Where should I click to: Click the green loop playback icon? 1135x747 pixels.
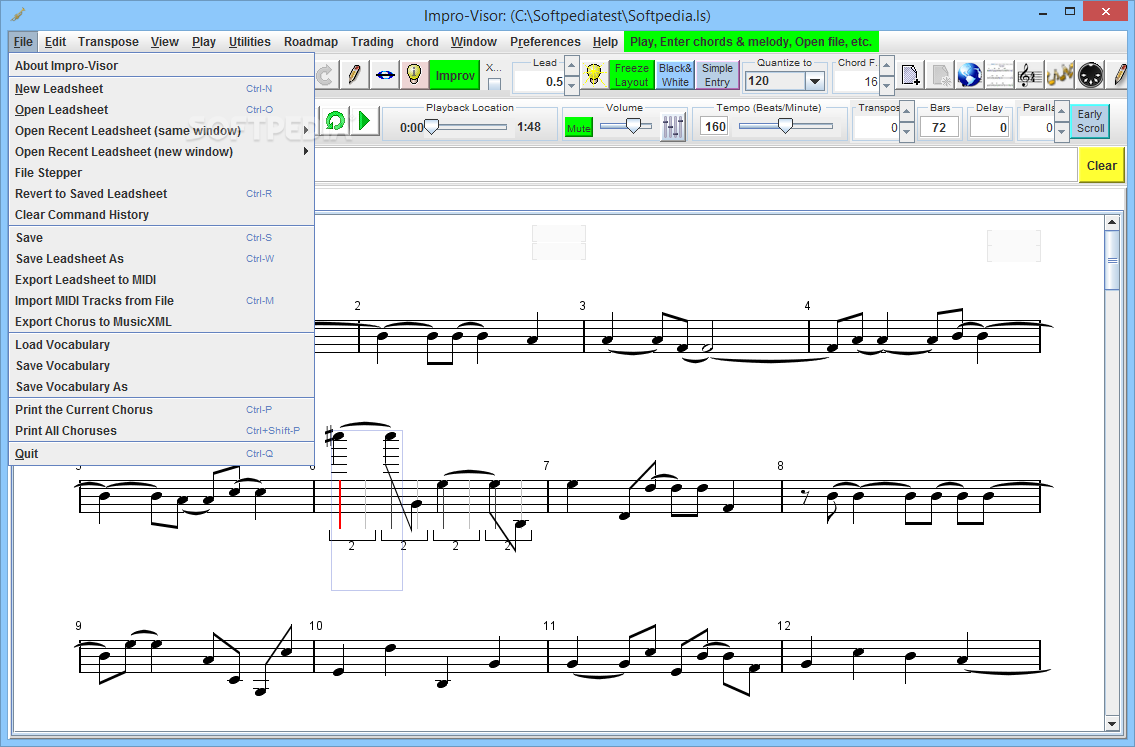point(335,120)
